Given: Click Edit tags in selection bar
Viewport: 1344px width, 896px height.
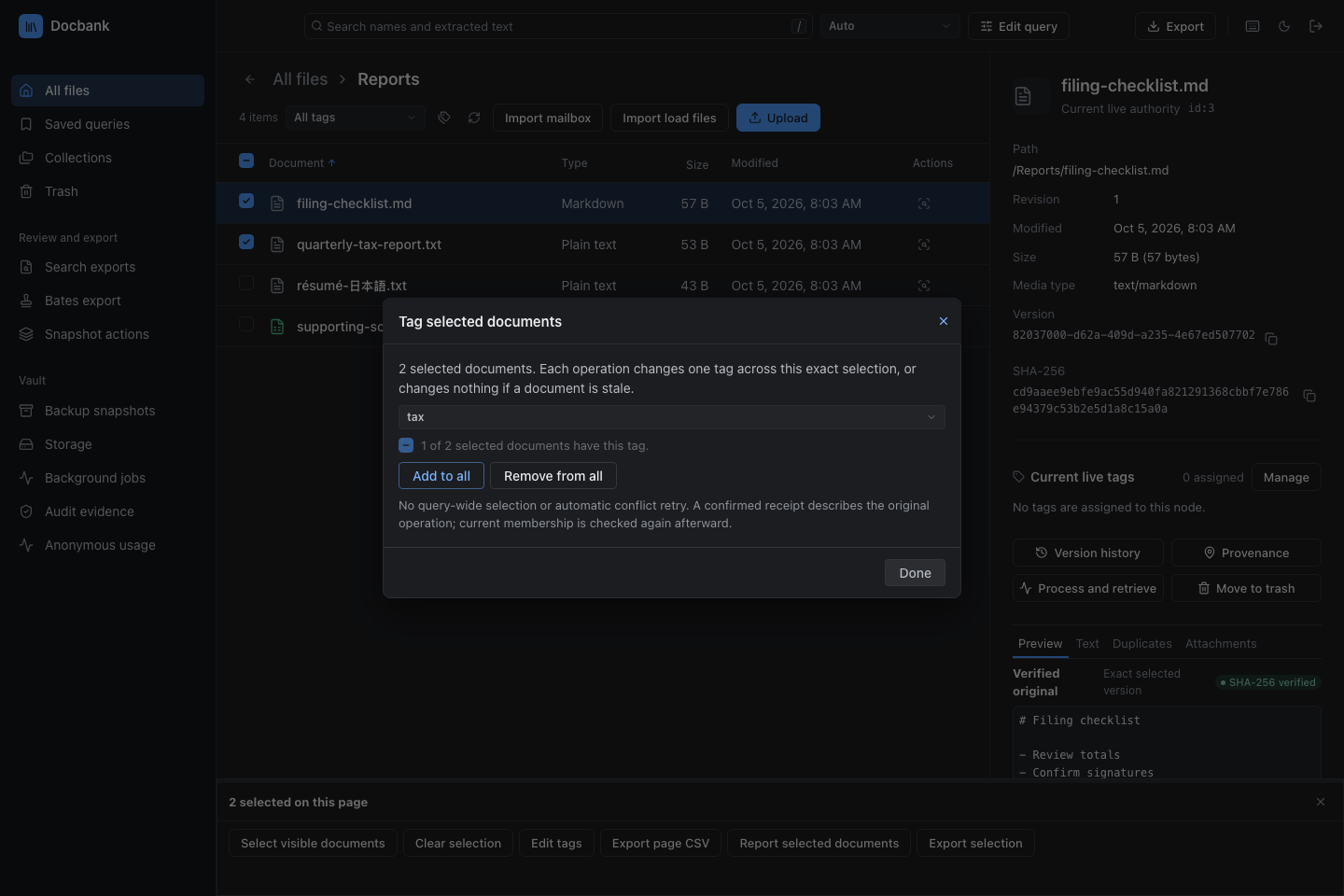Looking at the screenshot, I should (x=556, y=843).
